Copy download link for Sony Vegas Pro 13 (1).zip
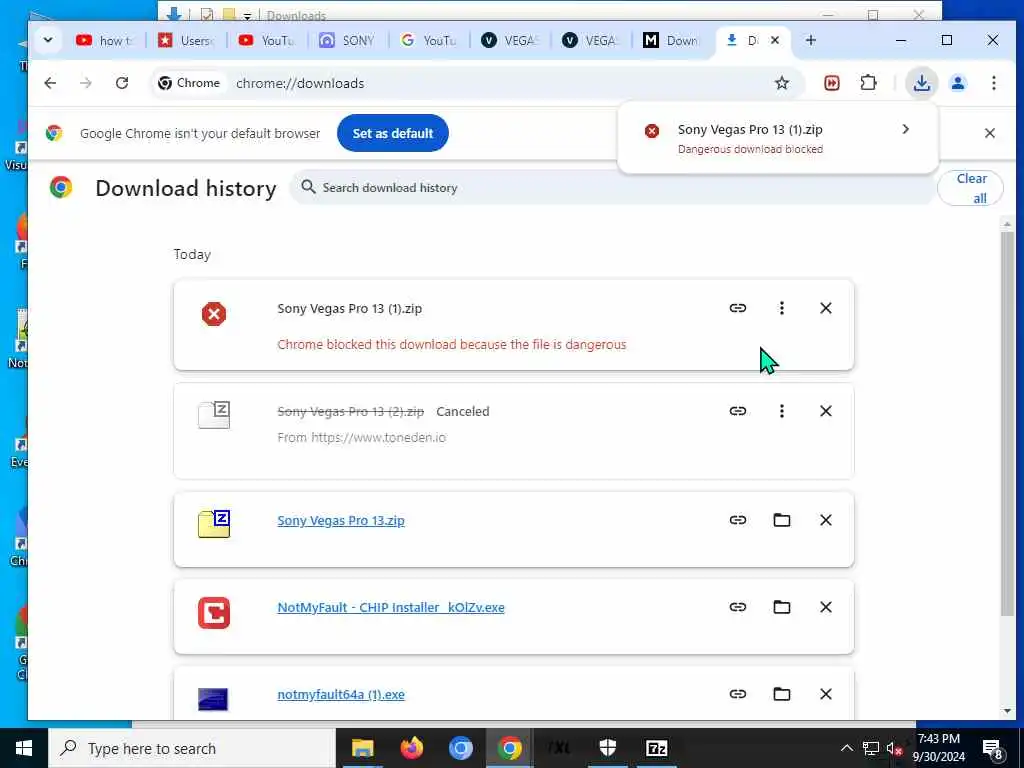Screen dimensions: 1024x768 (738, 308)
